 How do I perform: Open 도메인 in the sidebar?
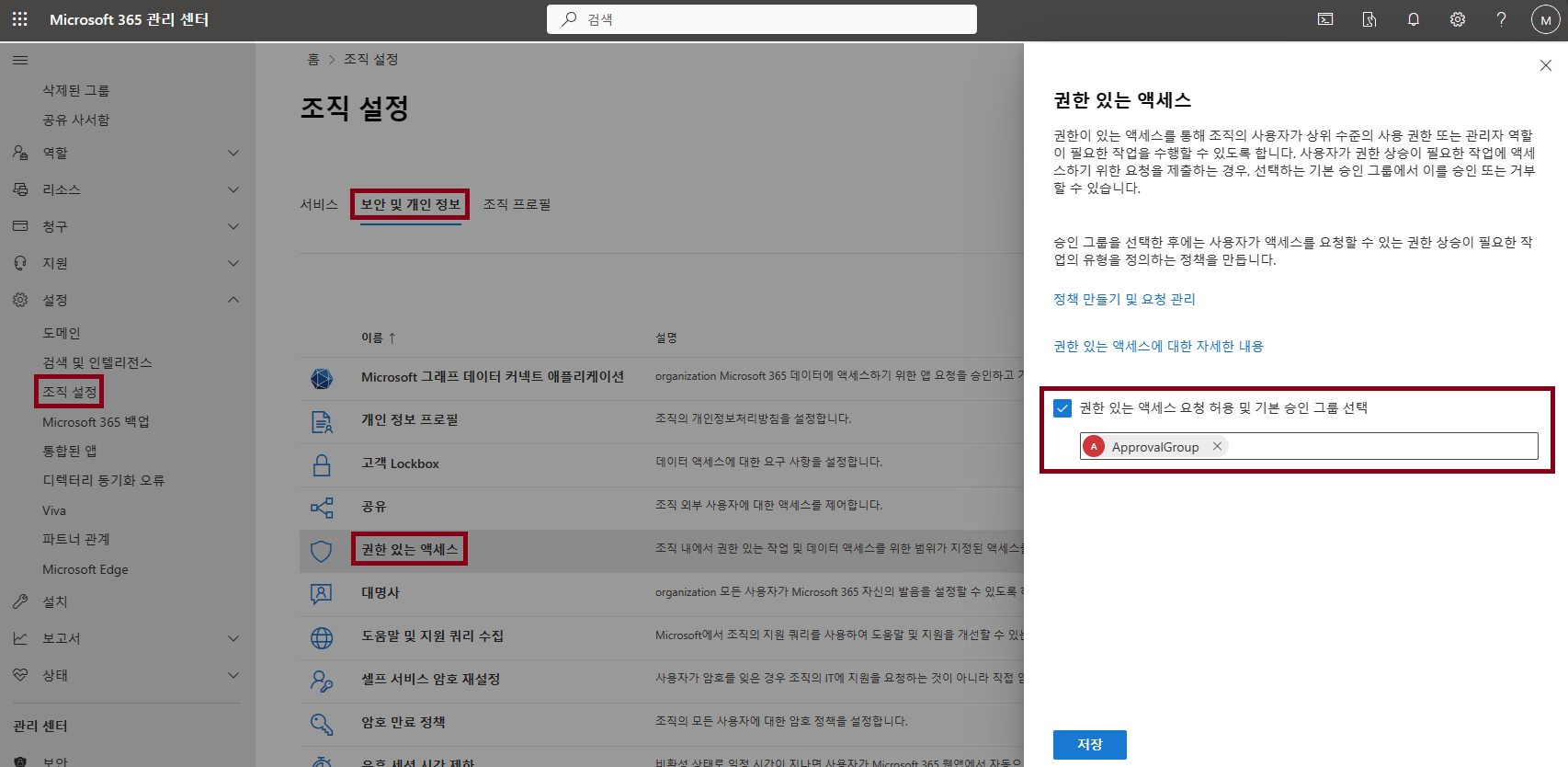pyautogui.click(x=62, y=333)
